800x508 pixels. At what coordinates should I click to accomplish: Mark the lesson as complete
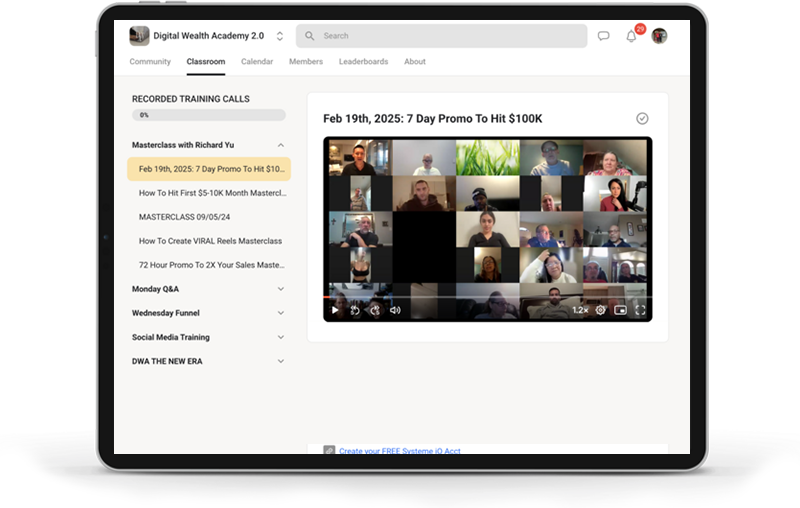coord(642,118)
